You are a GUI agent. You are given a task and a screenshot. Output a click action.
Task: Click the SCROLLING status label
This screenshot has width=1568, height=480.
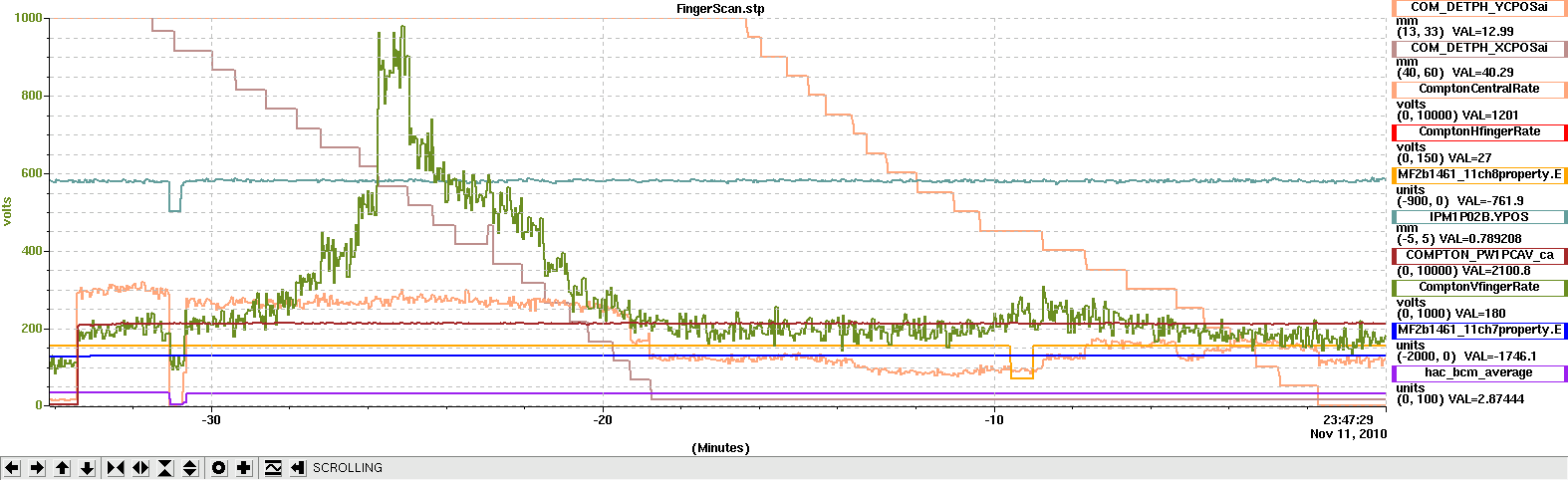pyautogui.click(x=348, y=468)
